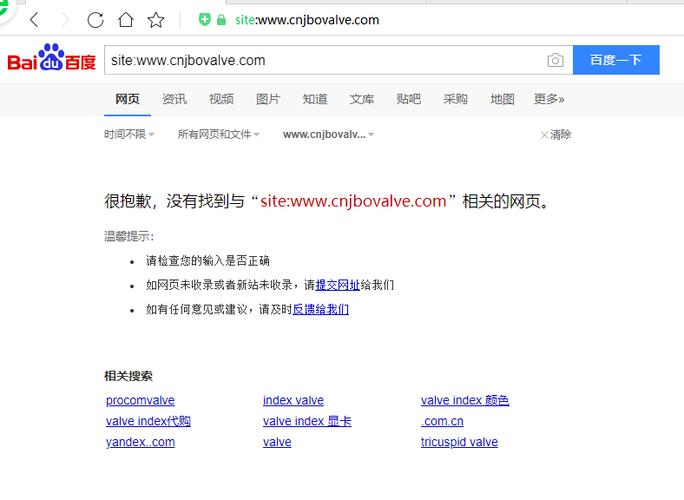This screenshot has width=684, height=500.
Task: Click the green shield security icon
Action: point(205,20)
